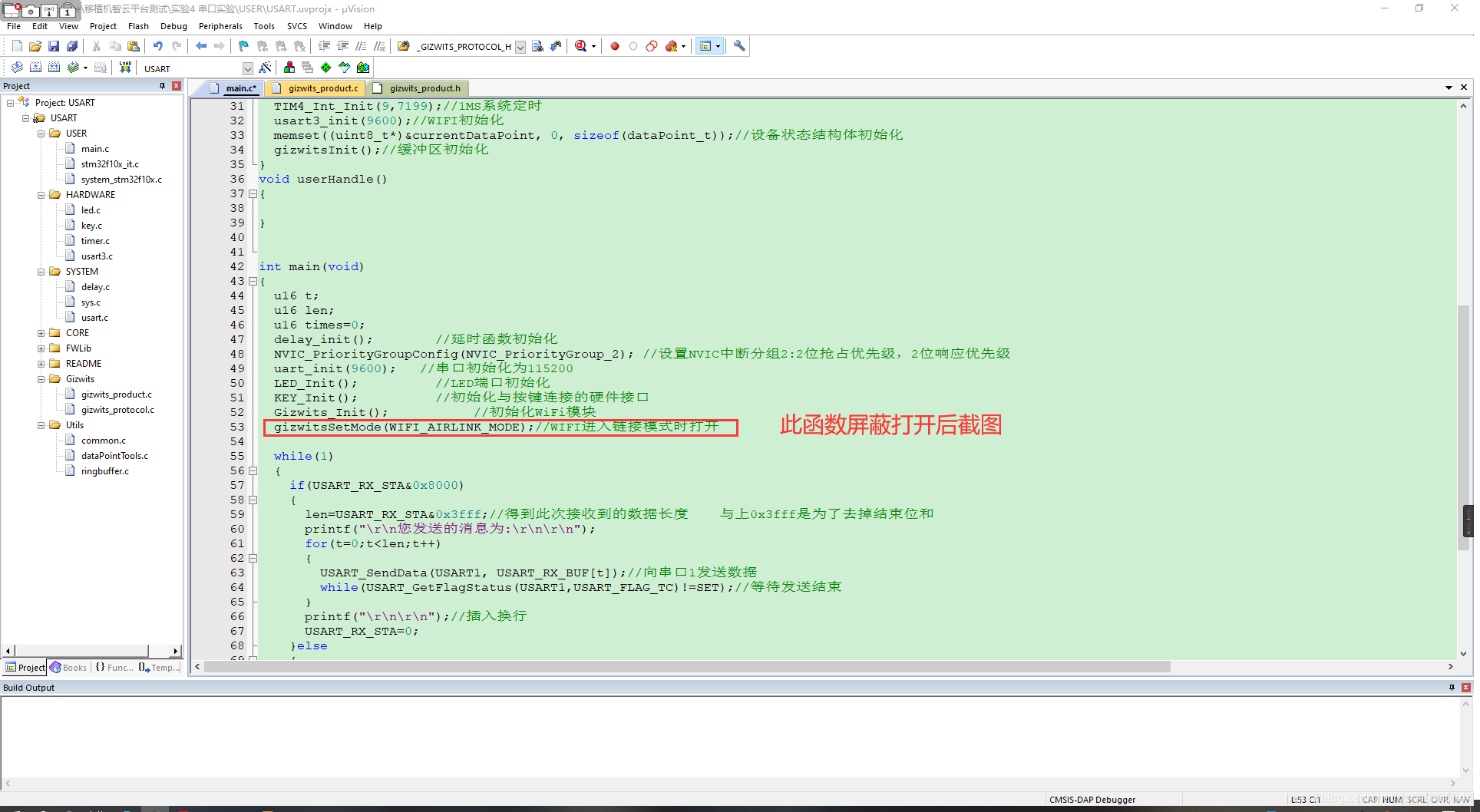Switch to the gizwits_product.h tab
Screen dimensions: 1480x812
[418, 88]
